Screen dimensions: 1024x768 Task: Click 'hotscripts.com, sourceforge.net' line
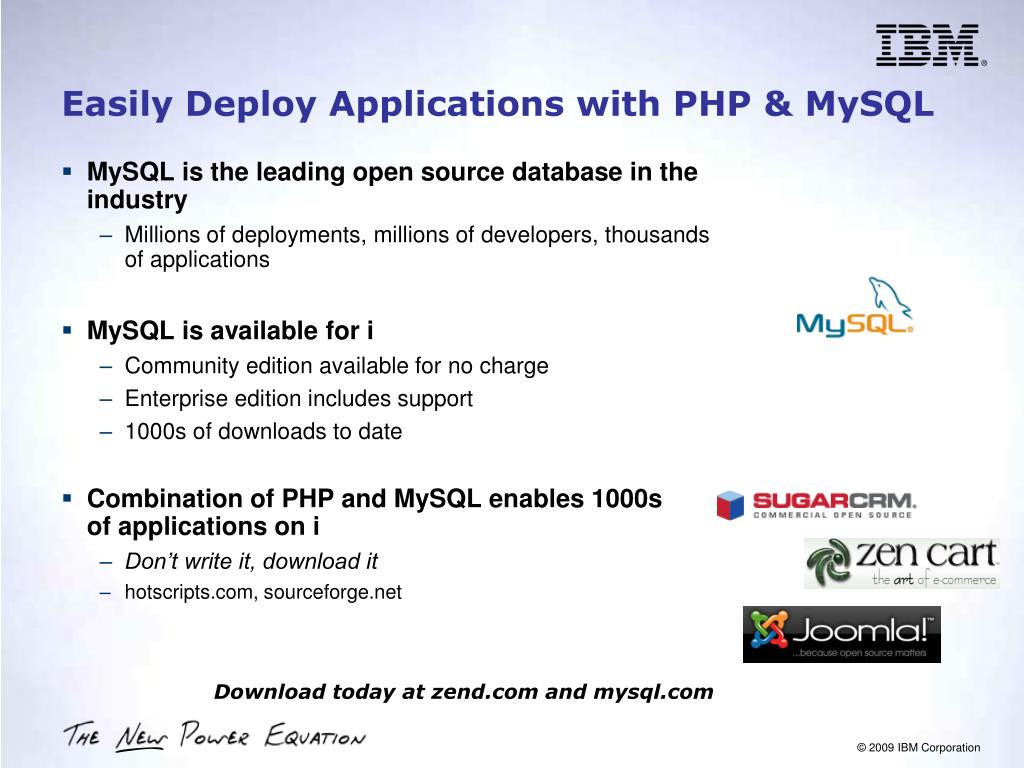tap(263, 592)
